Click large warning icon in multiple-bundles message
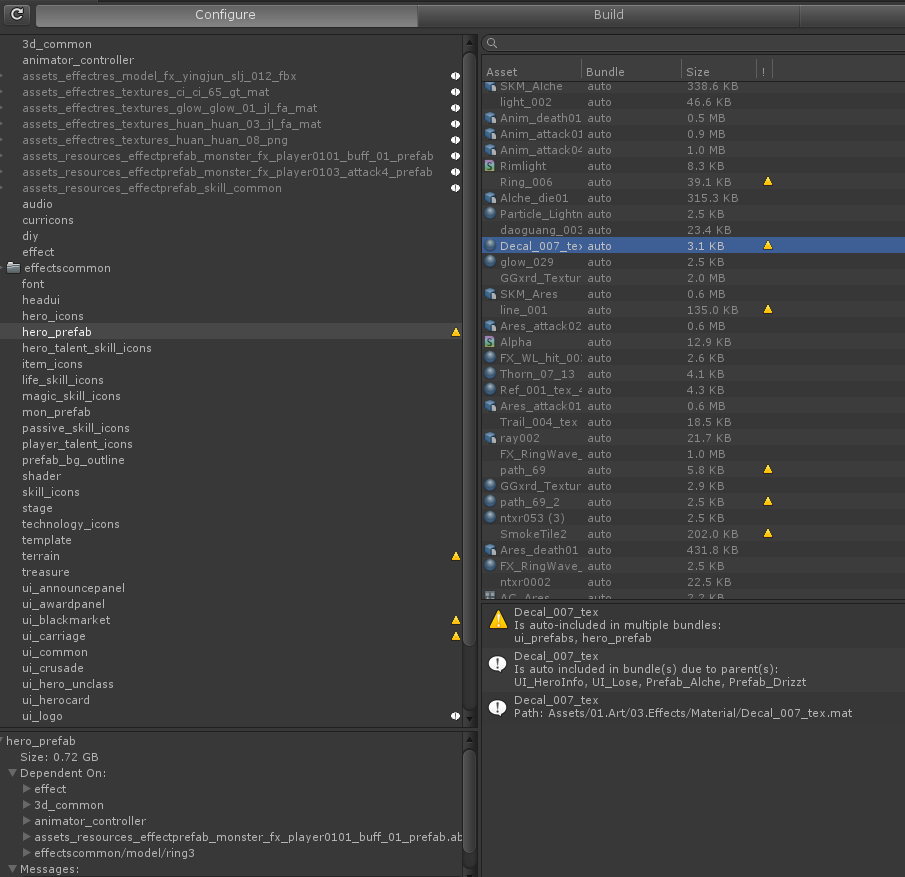This screenshot has height=877, width=905. 498,620
